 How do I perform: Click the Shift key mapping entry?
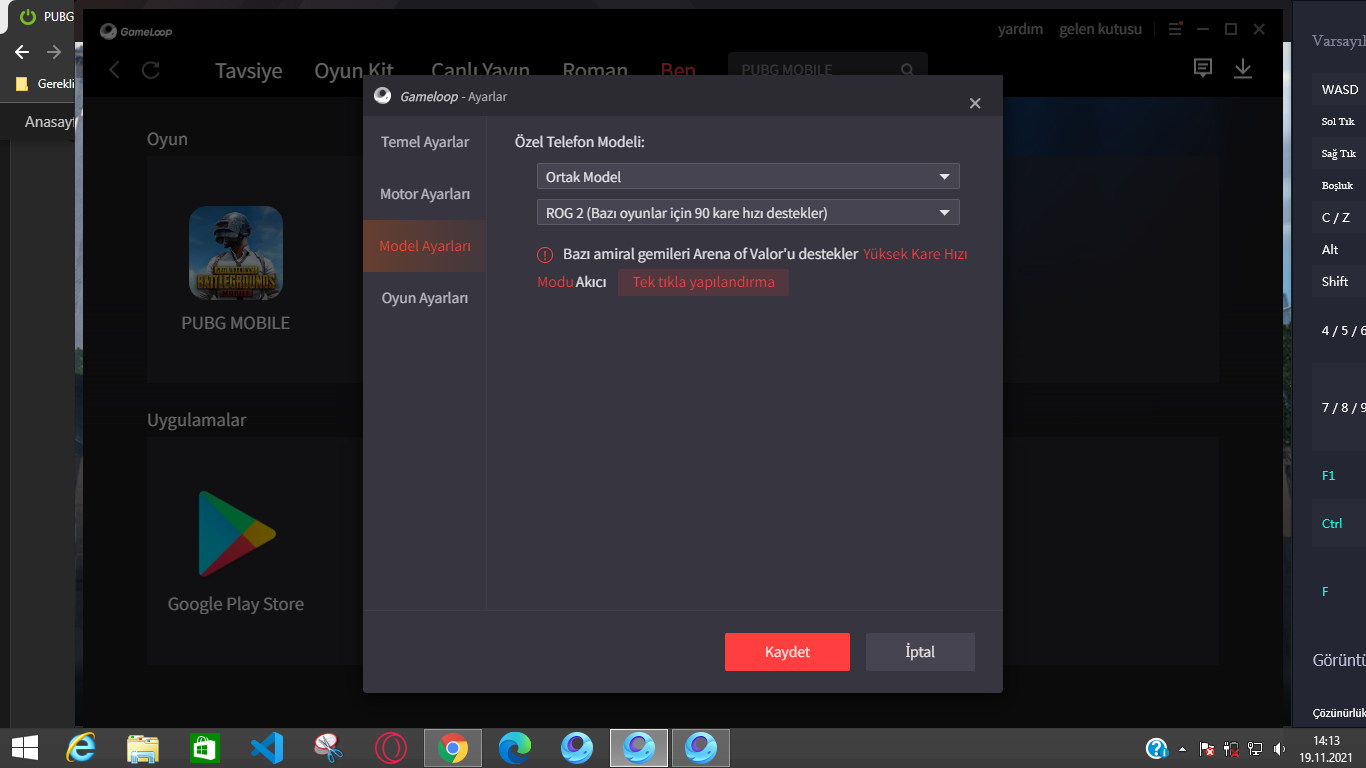click(1340, 282)
